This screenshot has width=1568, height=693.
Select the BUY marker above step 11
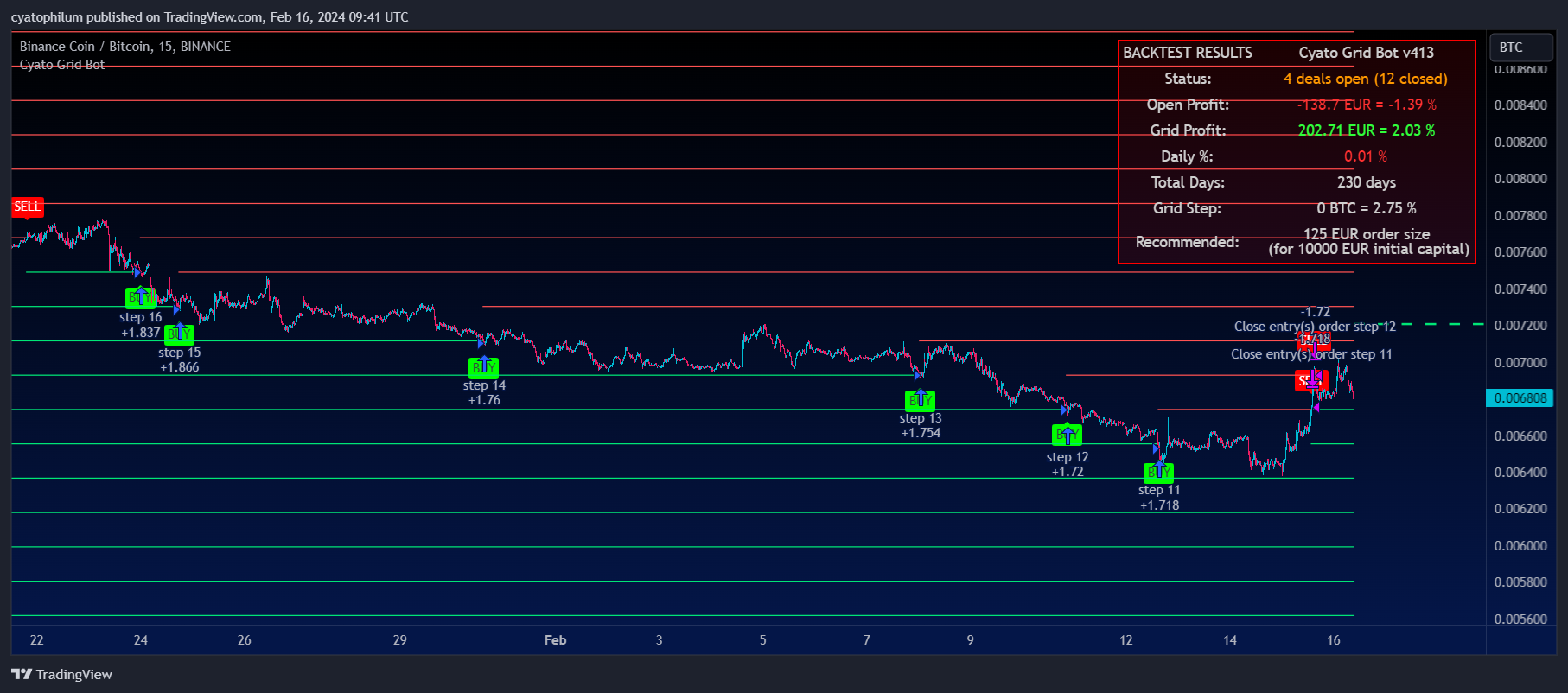[x=1159, y=473]
